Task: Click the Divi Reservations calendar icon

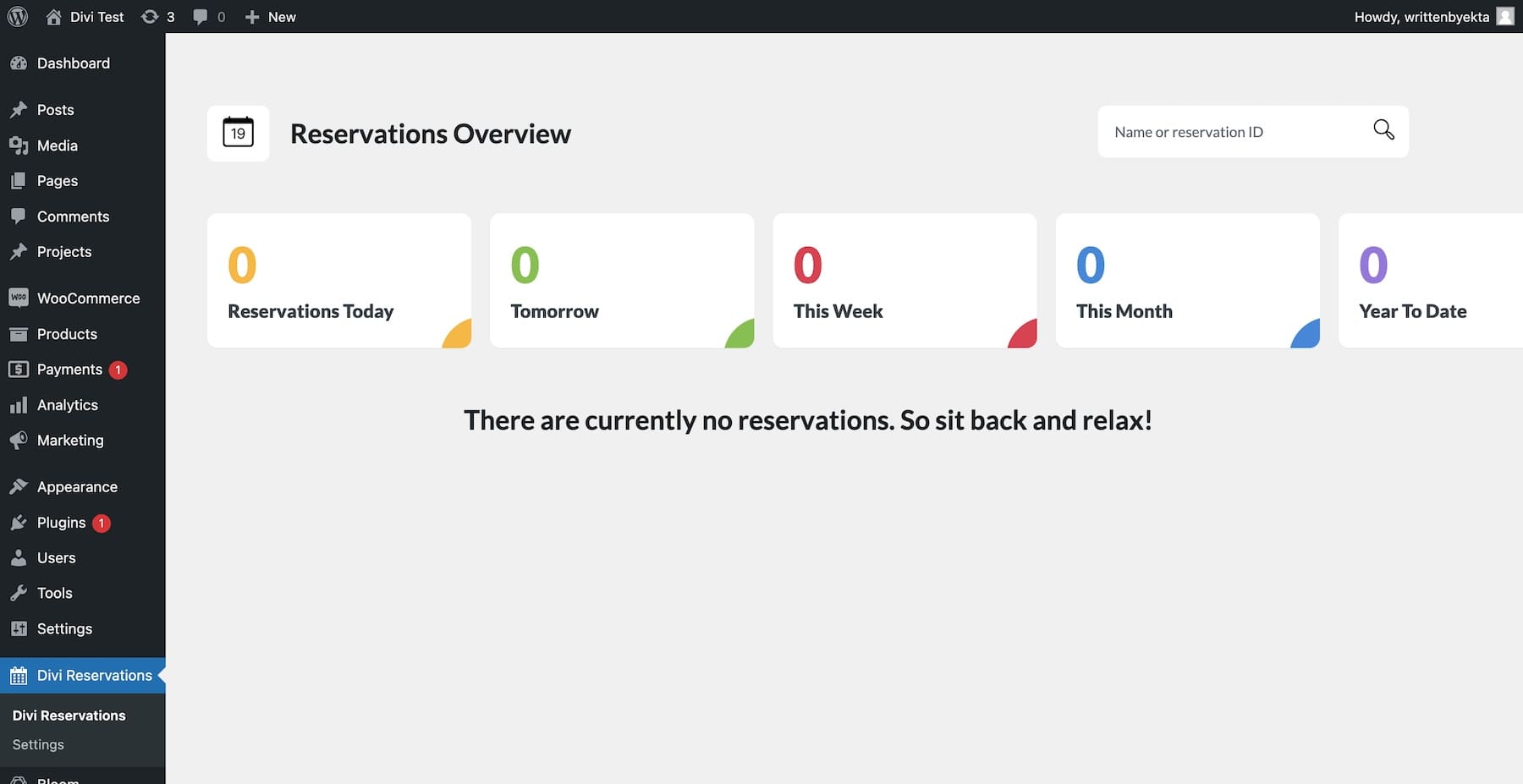Action: 19,675
